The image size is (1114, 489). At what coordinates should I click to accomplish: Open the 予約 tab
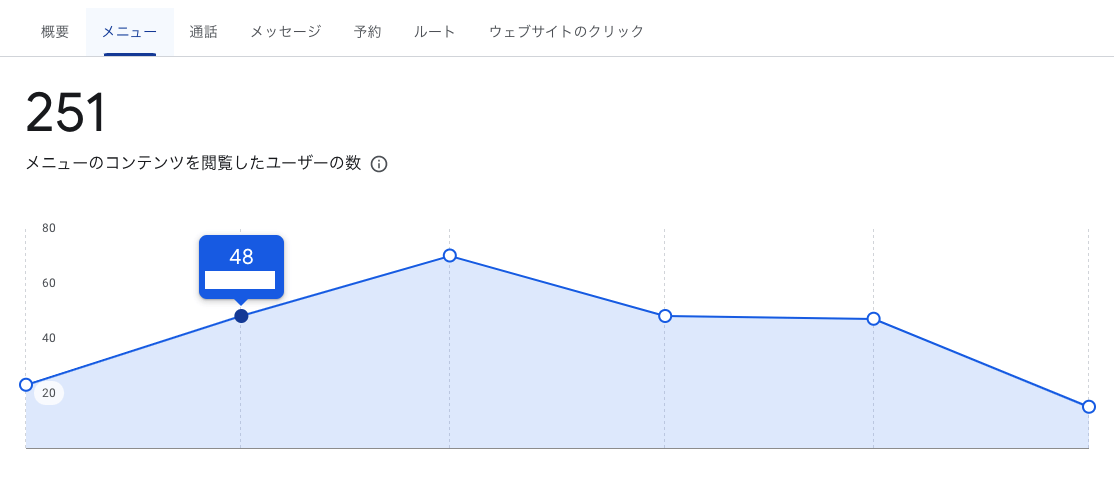pos(367,31)
